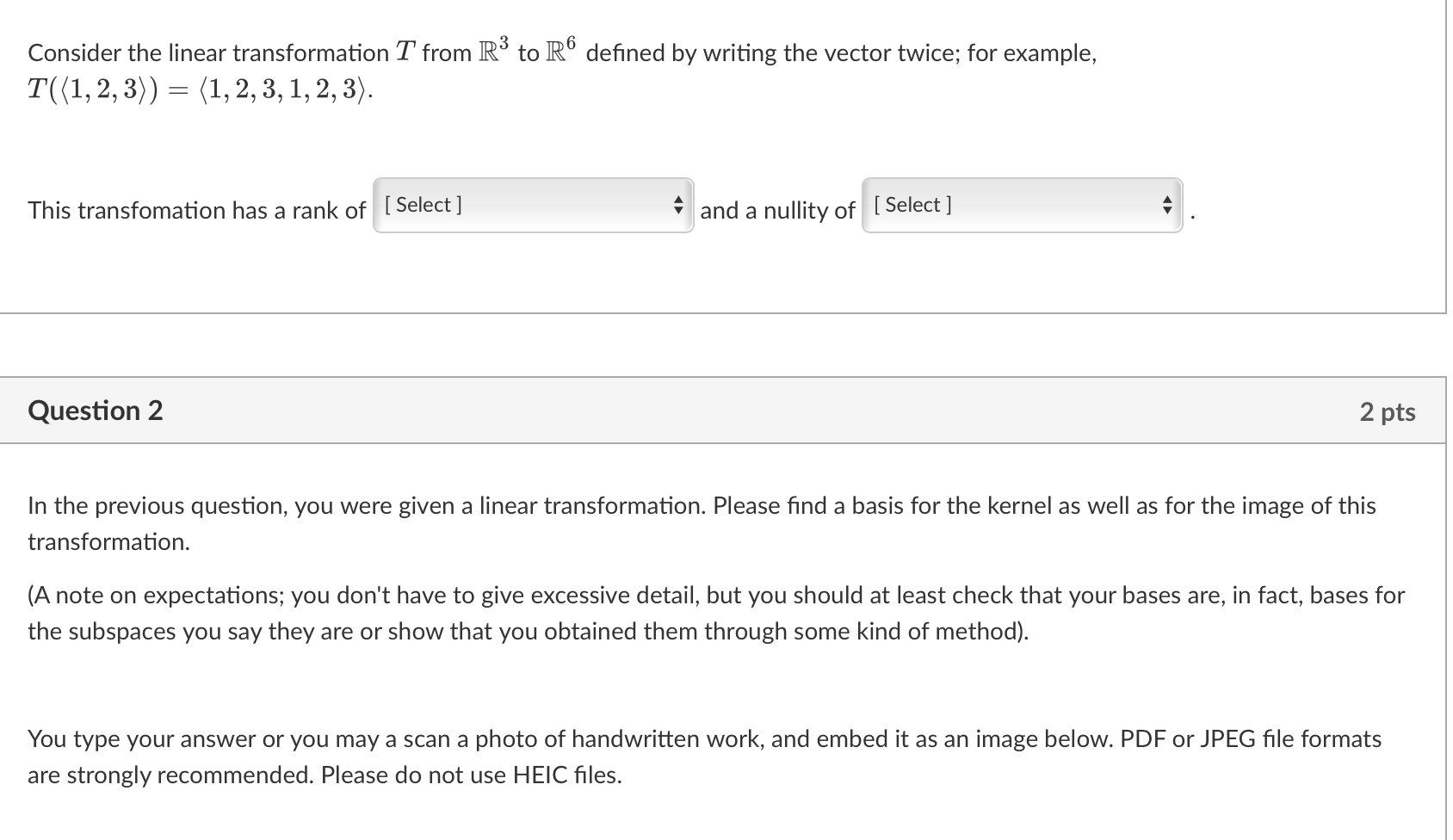
Task: Click the up-down arrows on the rank dropdown
Action: (678, 206)
